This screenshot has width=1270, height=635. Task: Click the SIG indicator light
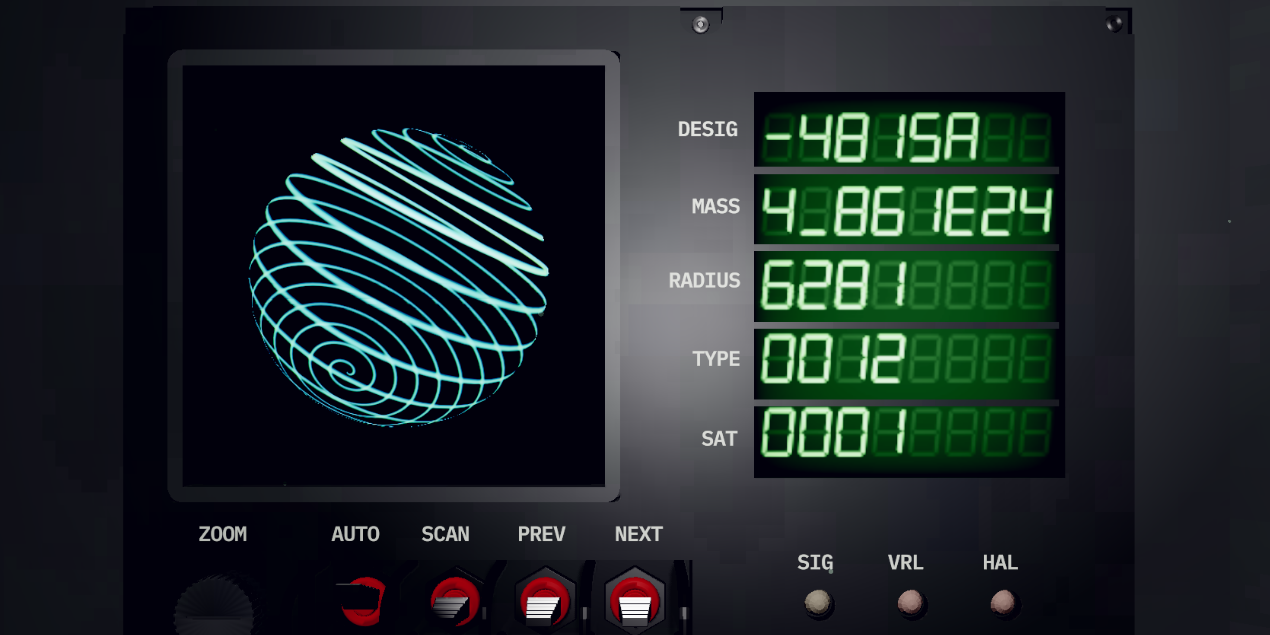(x=818, y=602)
